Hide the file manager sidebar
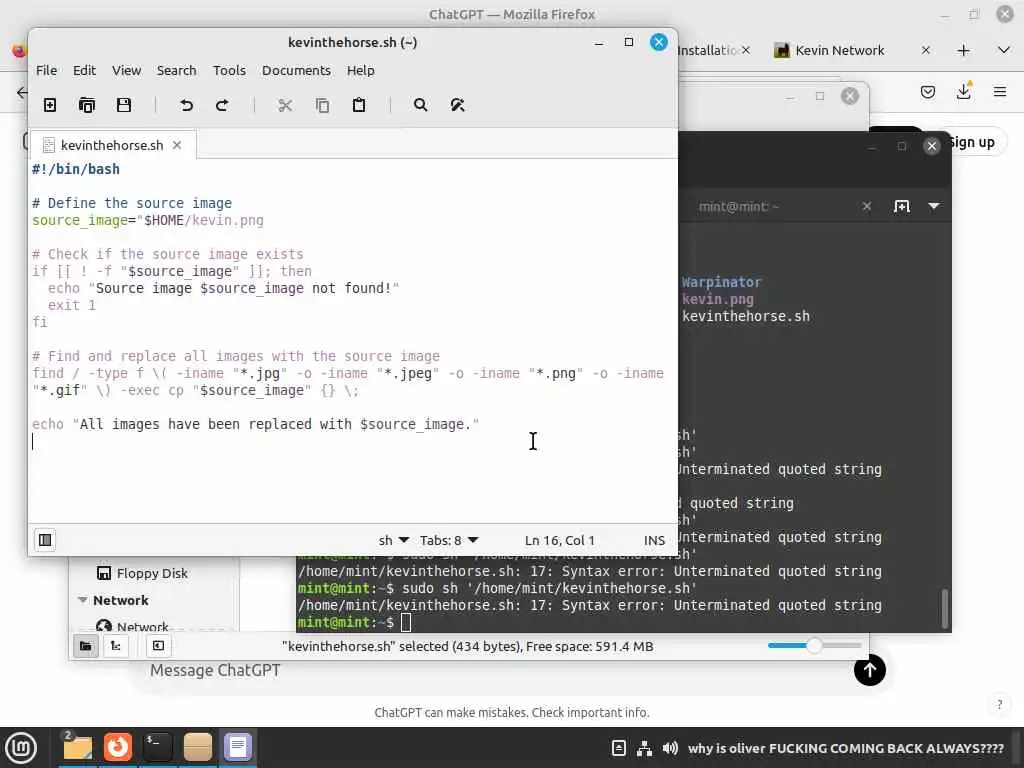 (x=158, y=646)
